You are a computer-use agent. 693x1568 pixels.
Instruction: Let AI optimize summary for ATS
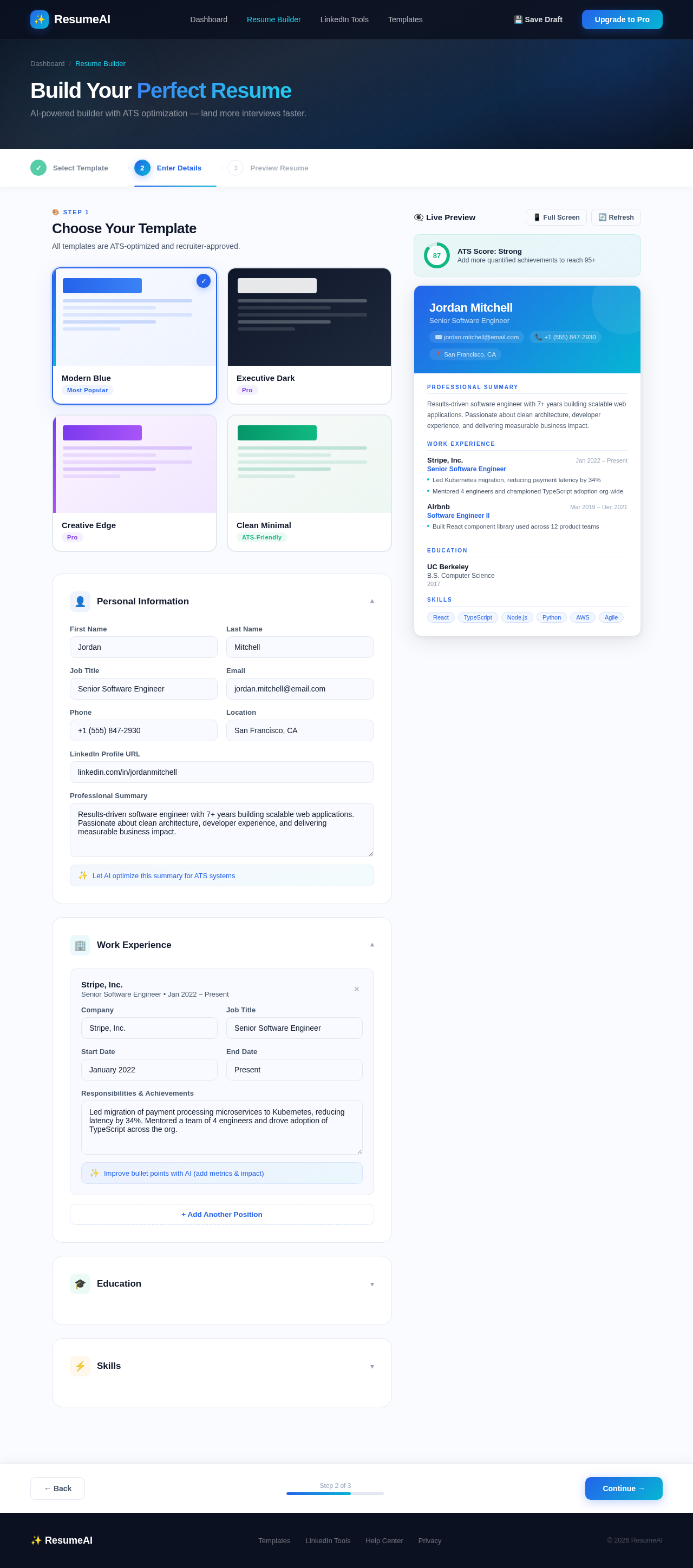(x=221, y=875)
